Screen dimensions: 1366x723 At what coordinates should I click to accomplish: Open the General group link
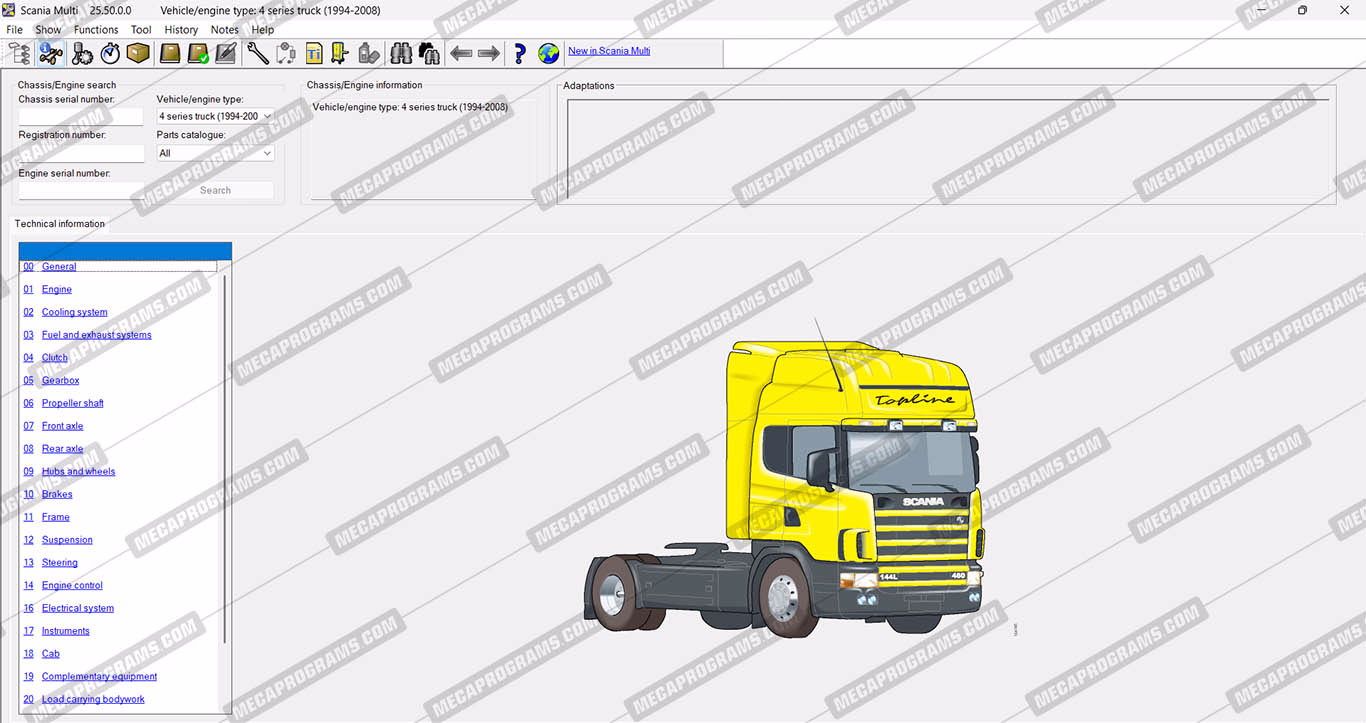click(x=59, y=267)
